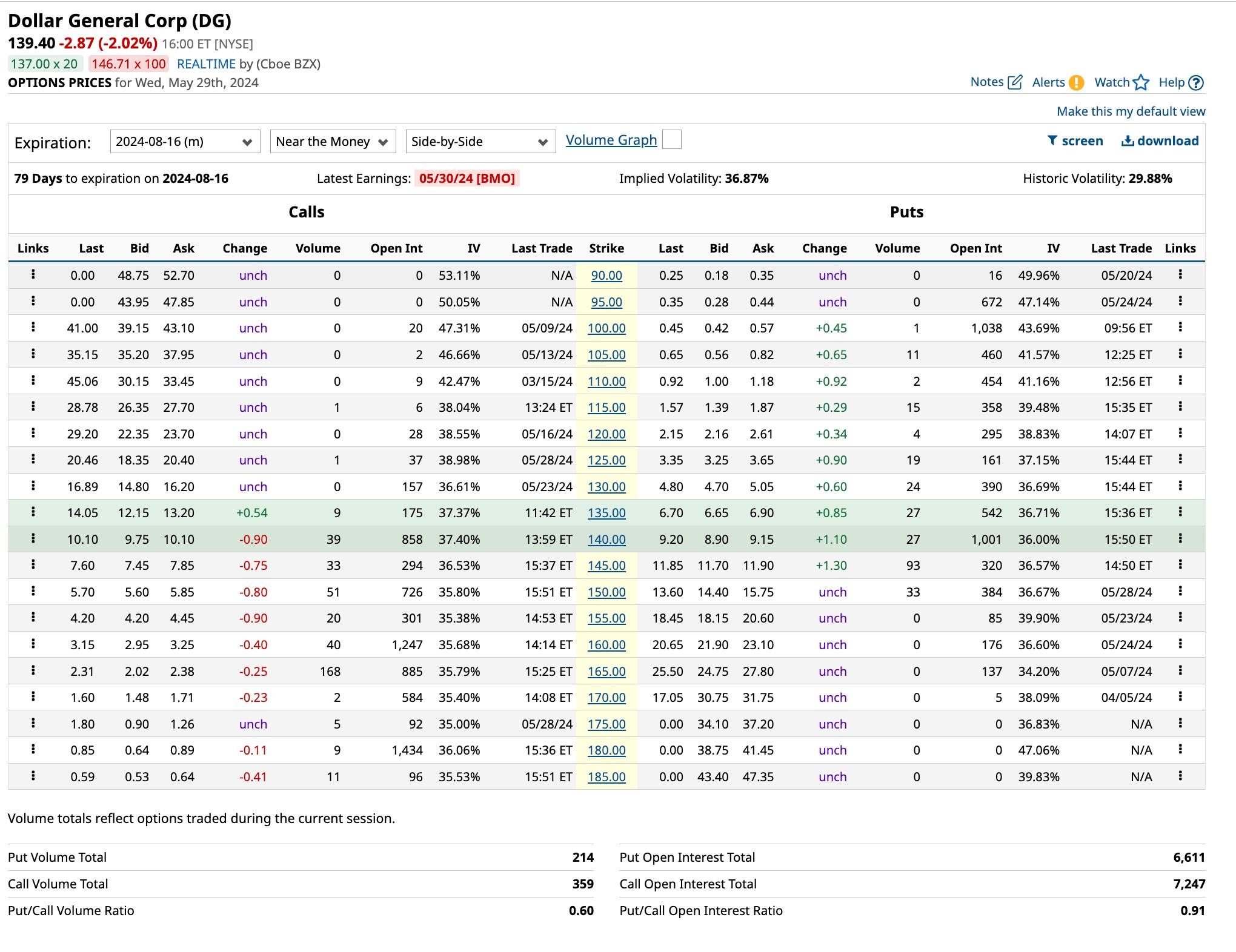Screen dimensions: 1236x952
Task: Click the calls Change column header
Action: point(245,248)
